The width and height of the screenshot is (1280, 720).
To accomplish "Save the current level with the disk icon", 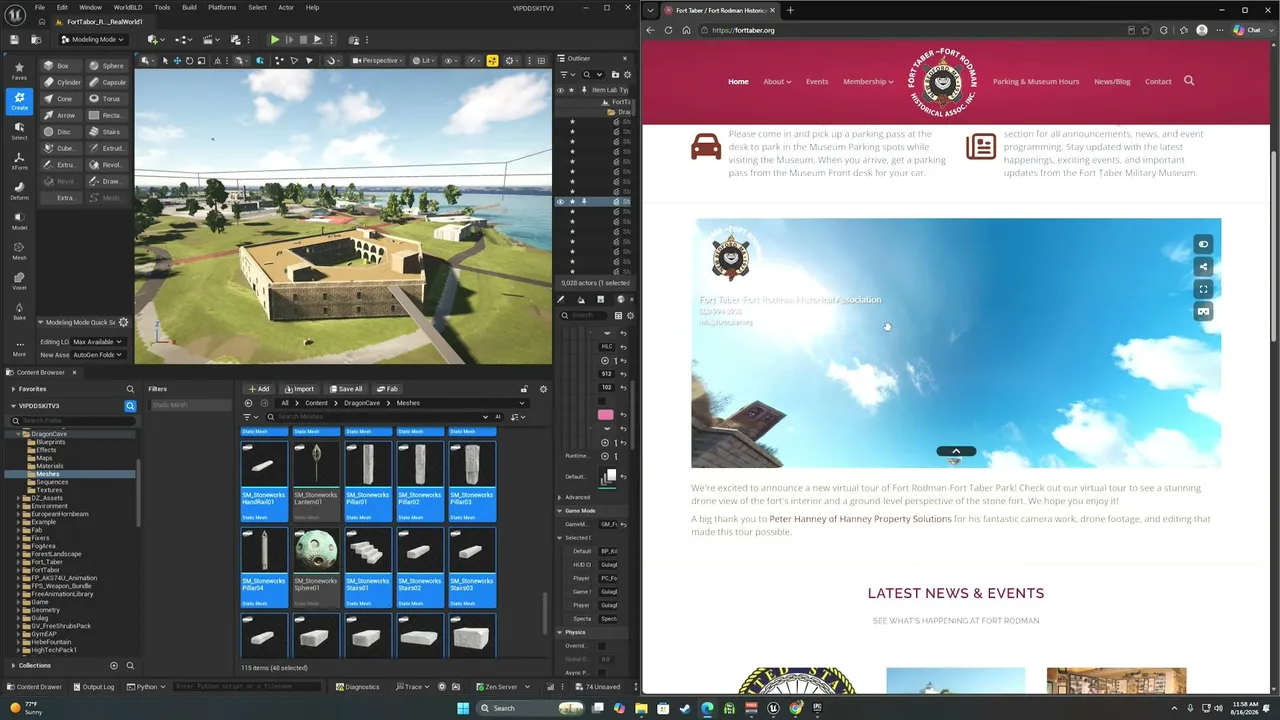I will coord(15,39).
